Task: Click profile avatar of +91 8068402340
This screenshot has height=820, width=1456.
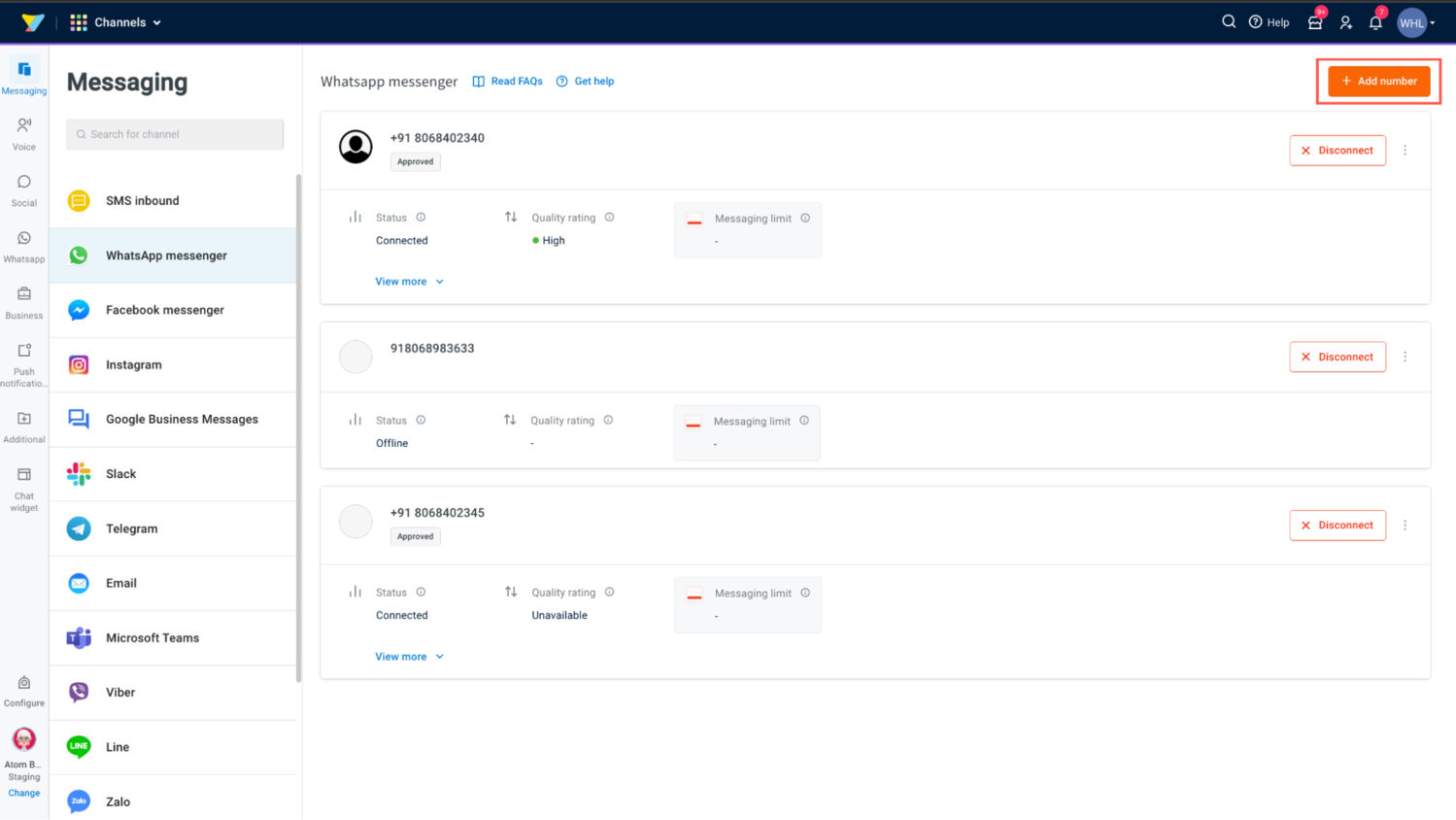Action: 356,147
